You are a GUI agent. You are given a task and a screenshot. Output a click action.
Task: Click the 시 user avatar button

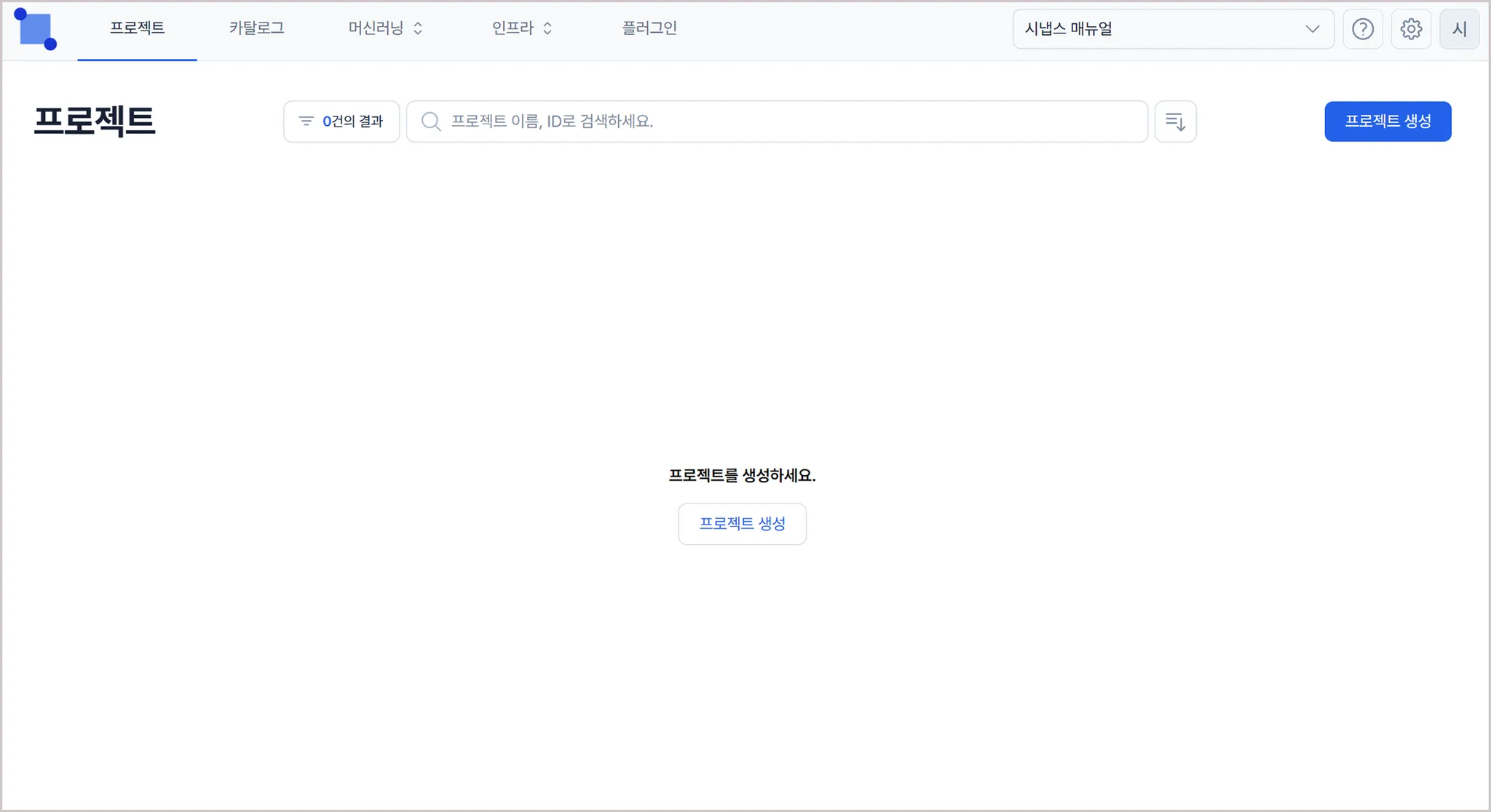(x=1459, y=29)
